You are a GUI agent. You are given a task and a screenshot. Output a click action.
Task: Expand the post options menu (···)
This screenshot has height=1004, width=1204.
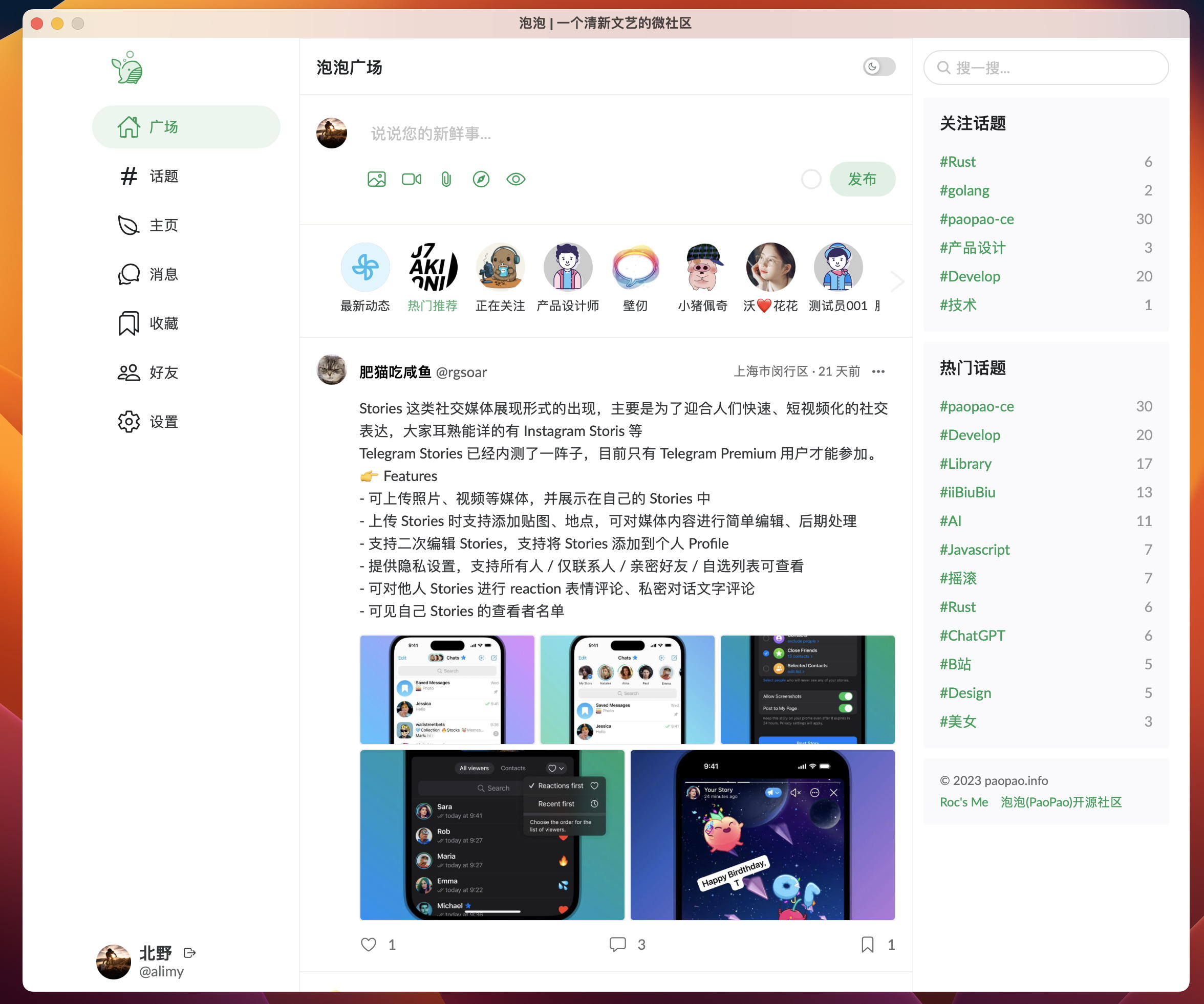[x=878, y=371]
